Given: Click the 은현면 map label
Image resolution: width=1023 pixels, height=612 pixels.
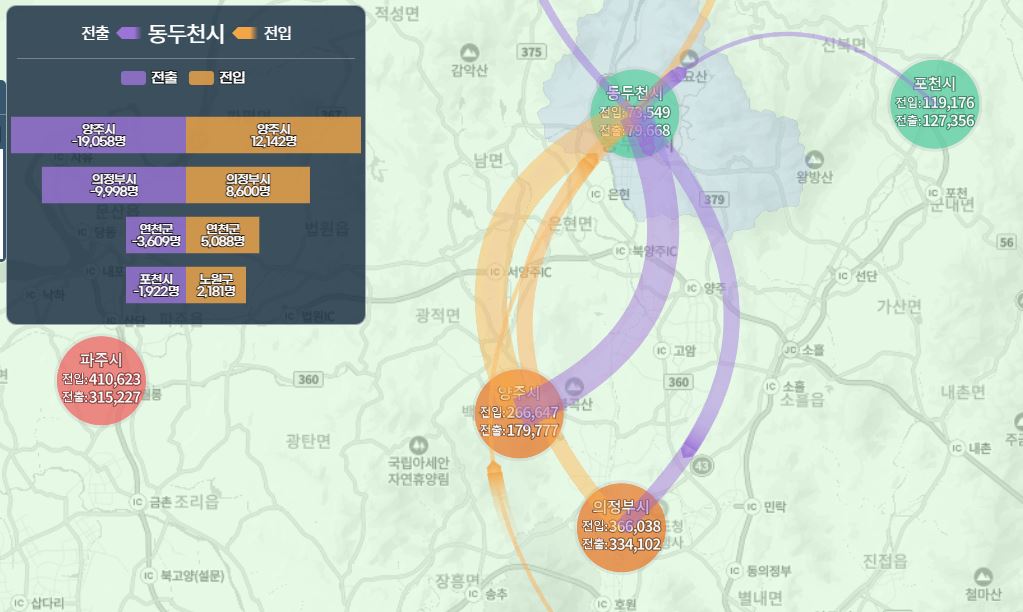Looking at the screenshot, I should pos(571,223).
